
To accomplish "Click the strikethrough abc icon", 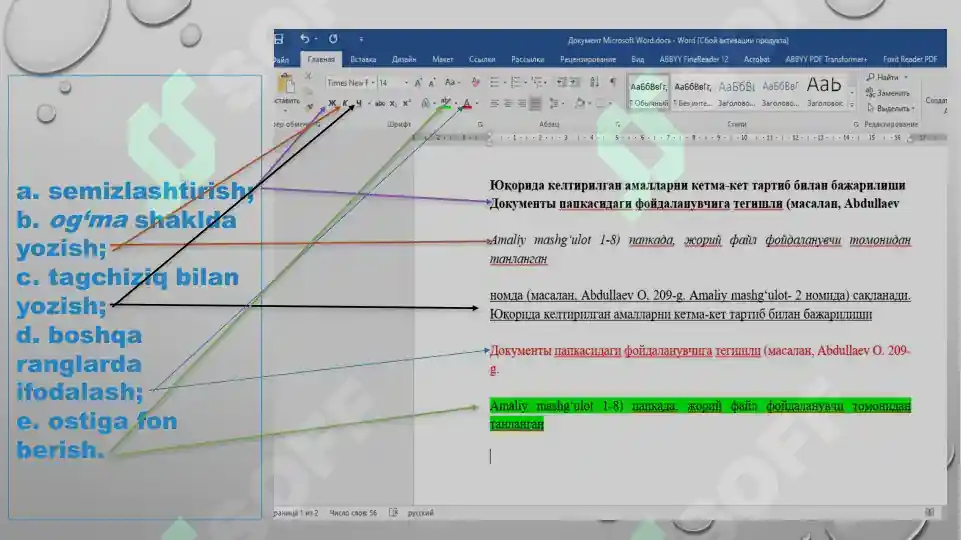I will 380,104.
